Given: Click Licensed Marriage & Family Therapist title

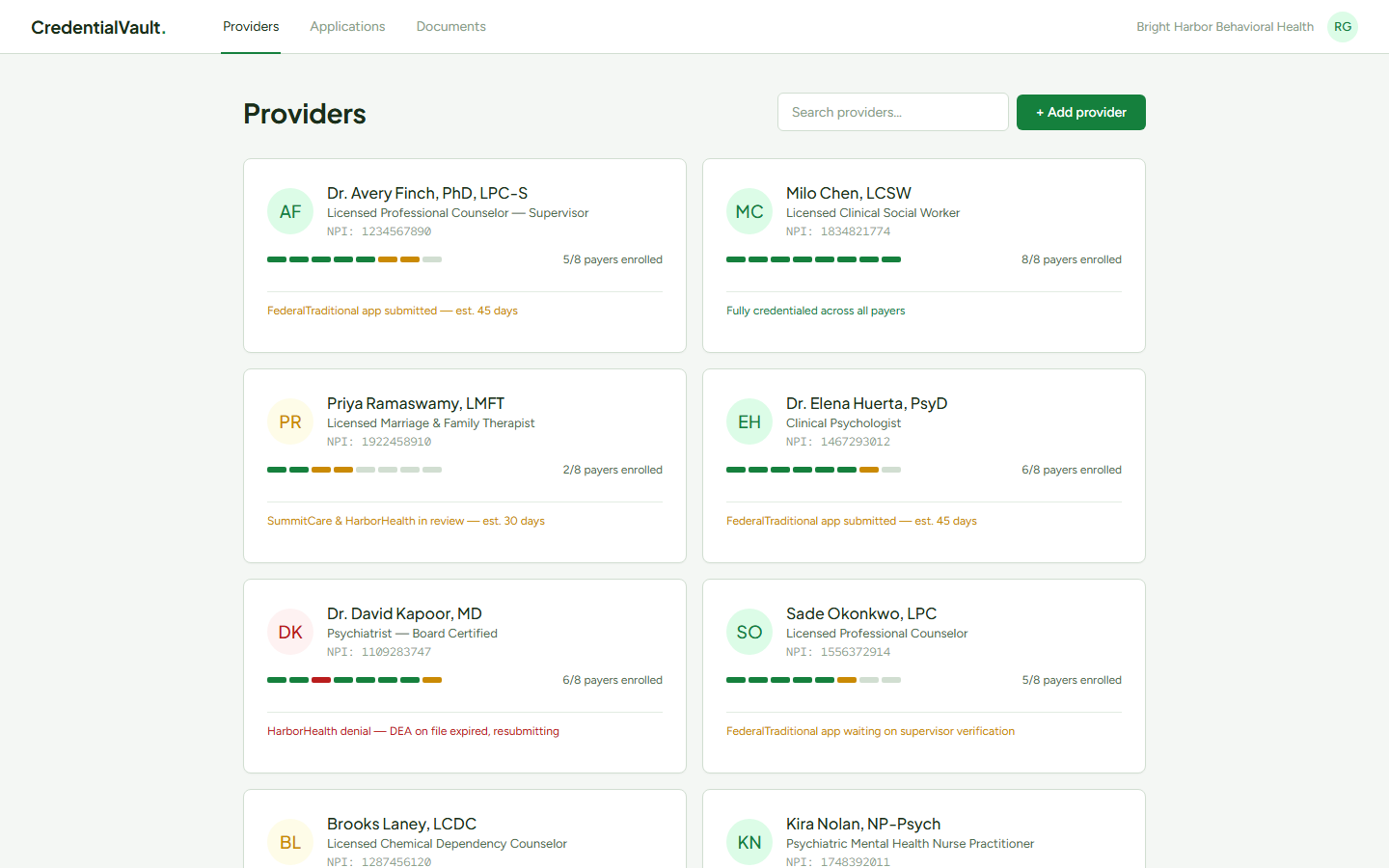Looking at the screenshot, I should [x=431, y=423].
